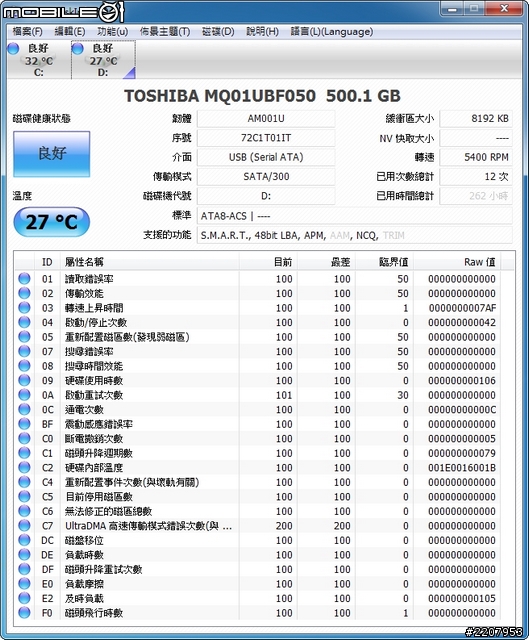Click the status icon for attribute 02 傳輸效能
Viewport: 529px width, 640px height.
[x=24, y=293]
